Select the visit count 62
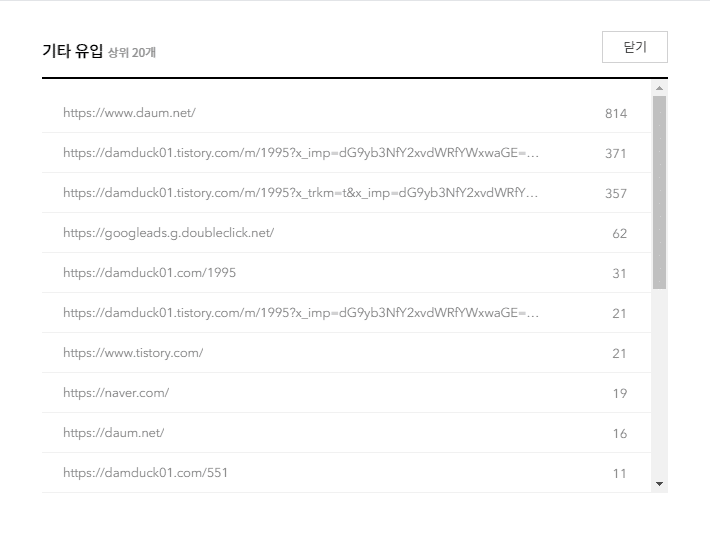Image resolution: width=710 pixels, height=539 pixels. click(x=619, y=233)
